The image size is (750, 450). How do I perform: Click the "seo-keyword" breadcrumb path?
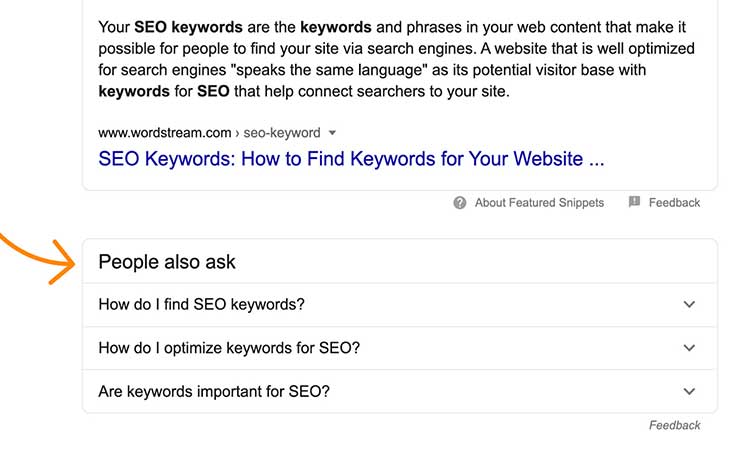282,133
